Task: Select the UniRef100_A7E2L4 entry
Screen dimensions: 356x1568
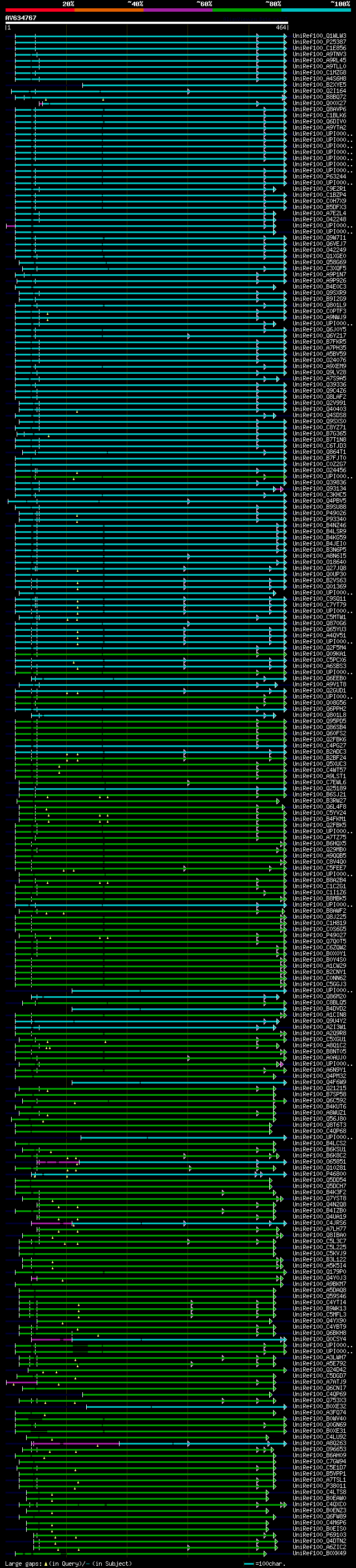Action: point(319,213)
